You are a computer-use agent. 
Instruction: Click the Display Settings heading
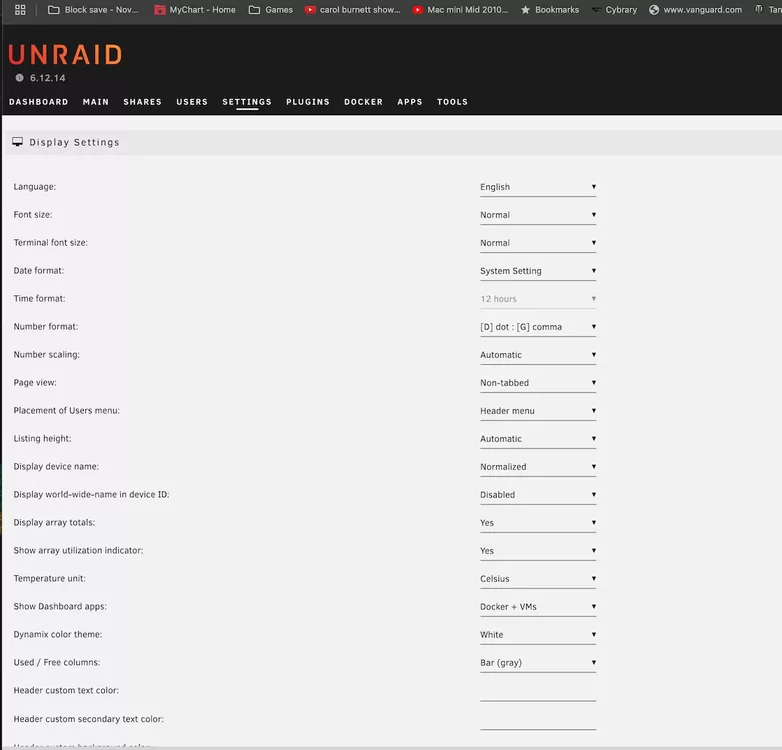coord(74,142)
